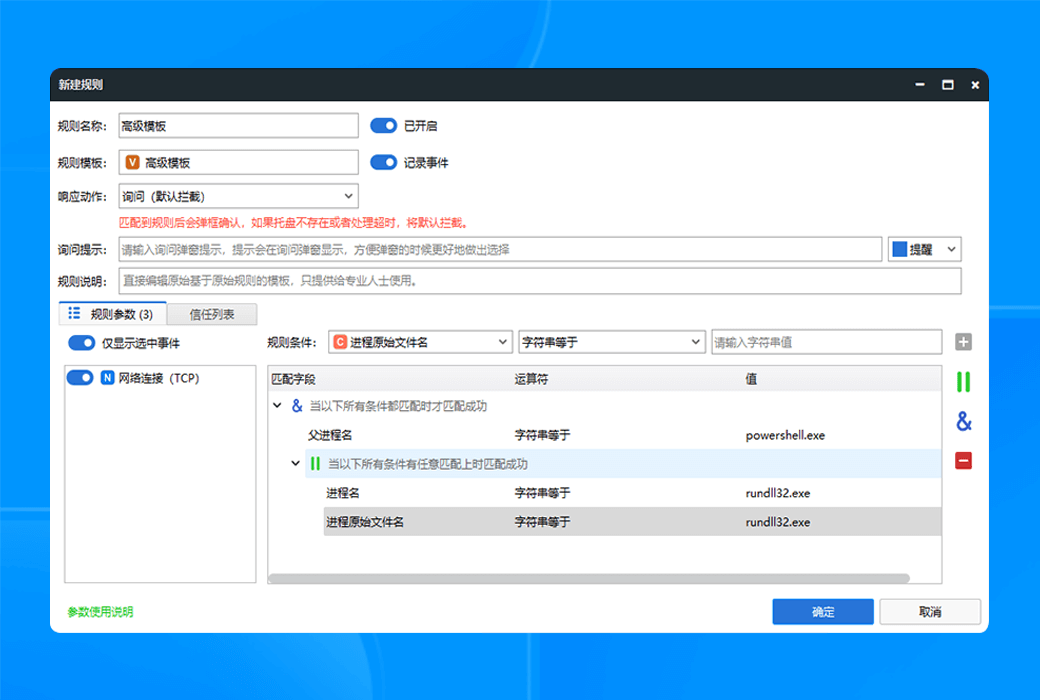Viewport: 1040px width, 700px height.
Task: Click rundll32.exe value in 进程名 row
Action: point(778,493)
